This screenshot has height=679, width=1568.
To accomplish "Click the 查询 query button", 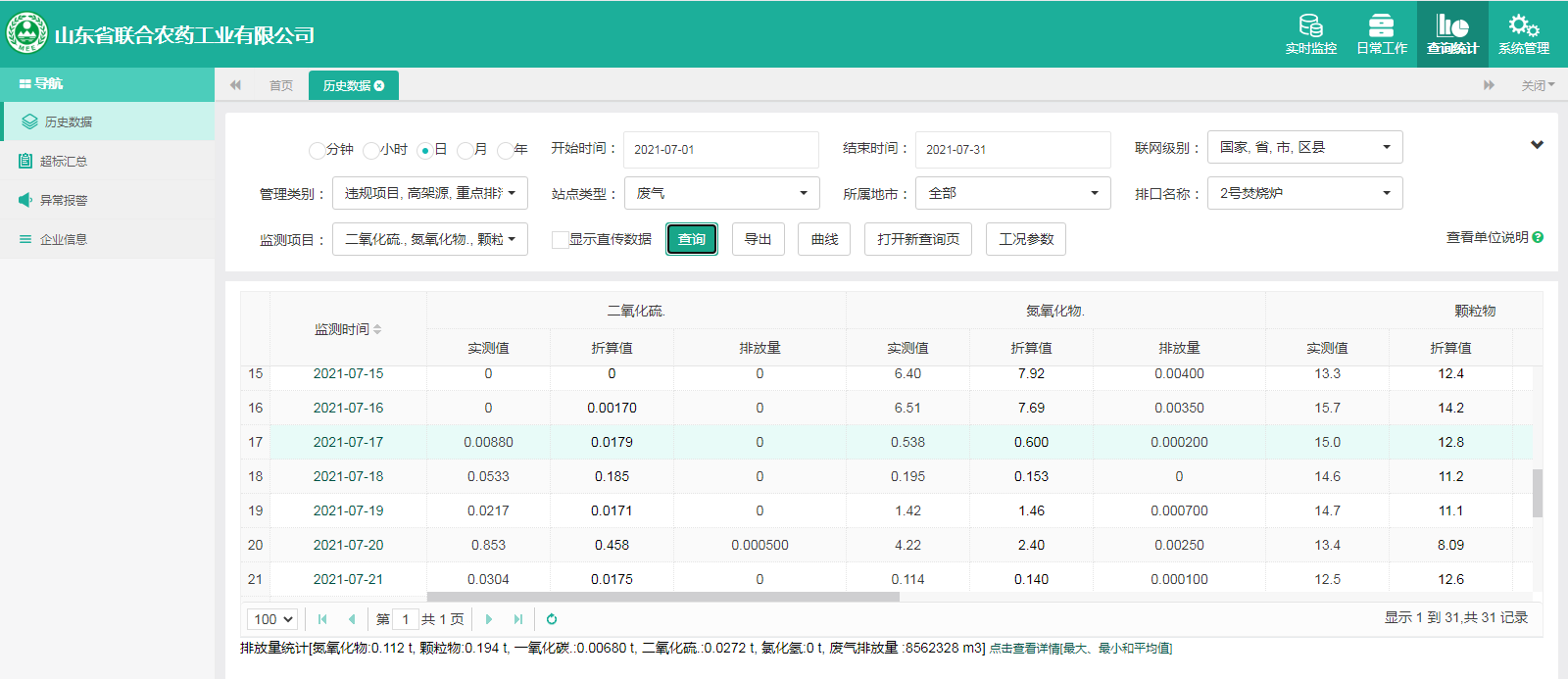I will tap(692, 239).
